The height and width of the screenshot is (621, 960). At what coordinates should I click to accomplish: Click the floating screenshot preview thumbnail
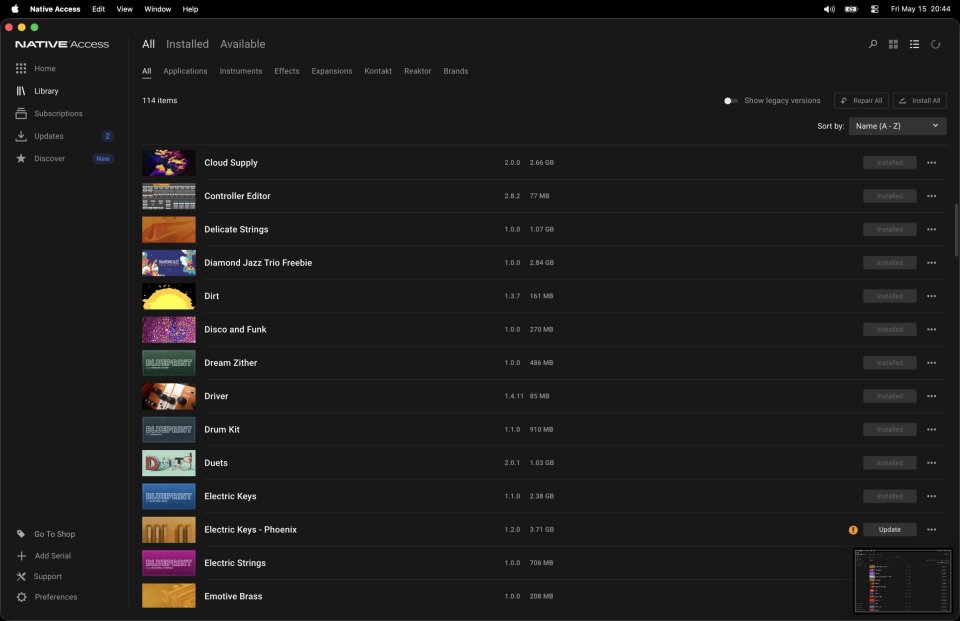pos(903,581)
